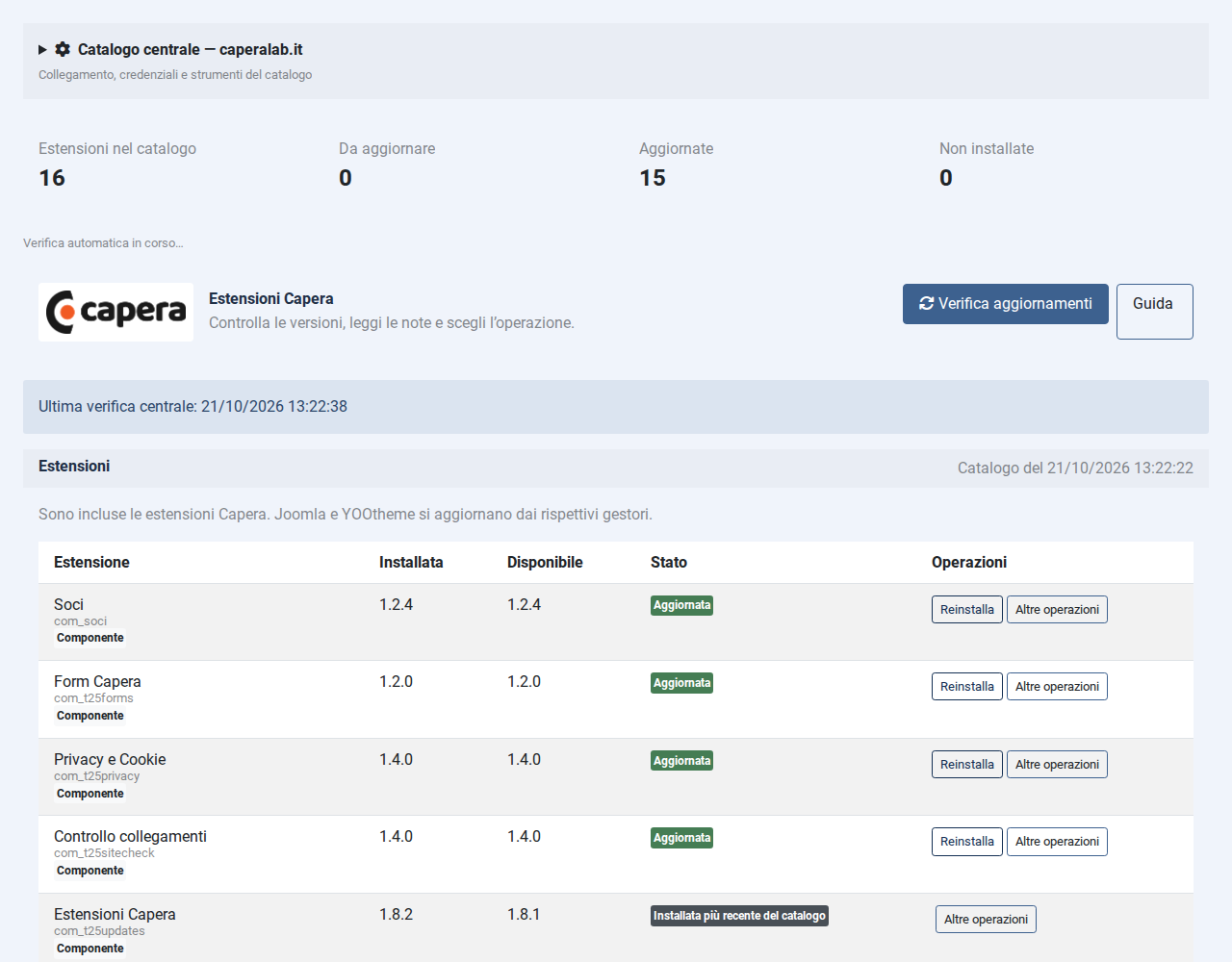Click the Aggiornate count 15
Image resolution: width=1232 pixels, height=962 pixels.
click(653, 178)
